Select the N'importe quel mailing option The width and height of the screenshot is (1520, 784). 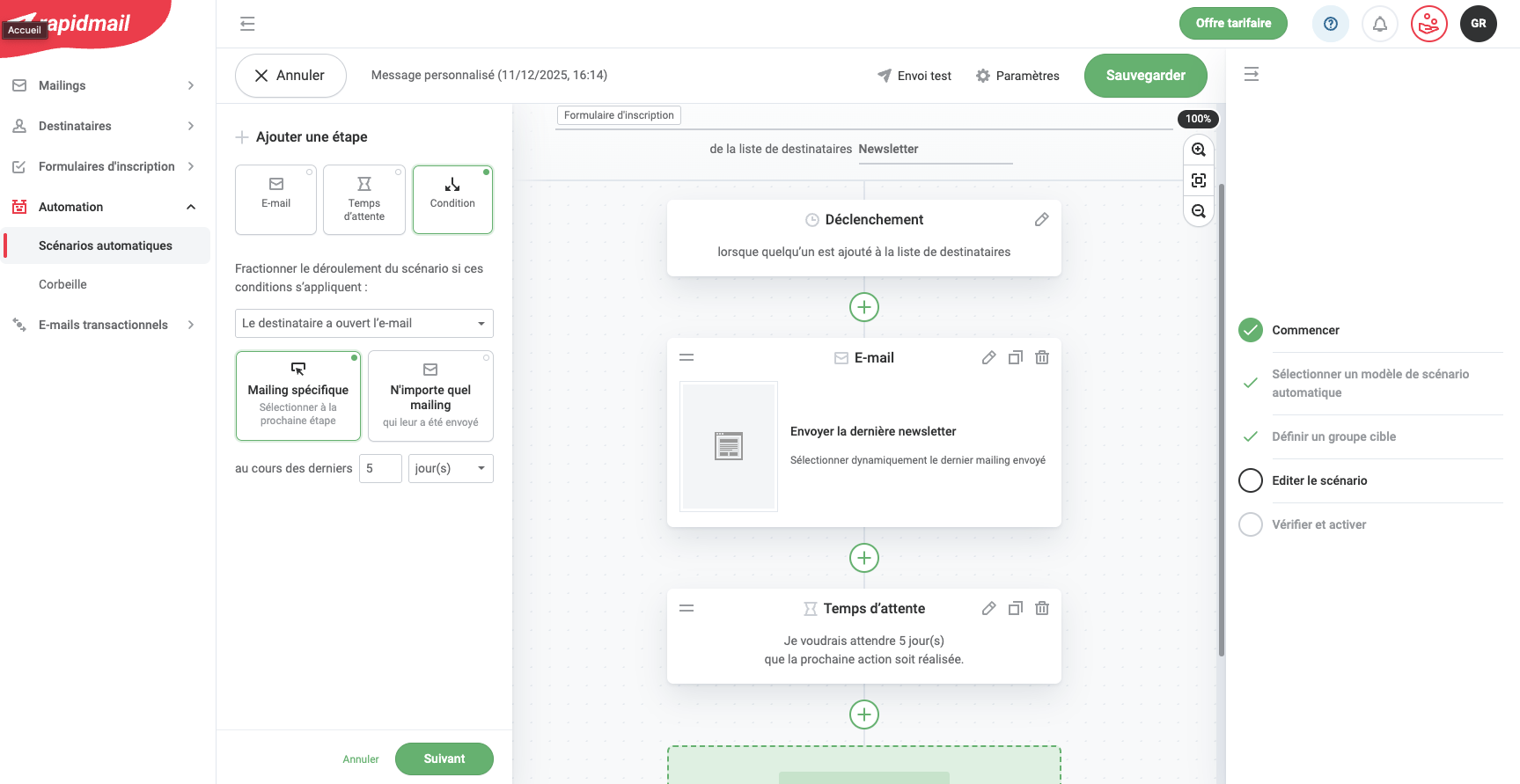click(430, 396)
